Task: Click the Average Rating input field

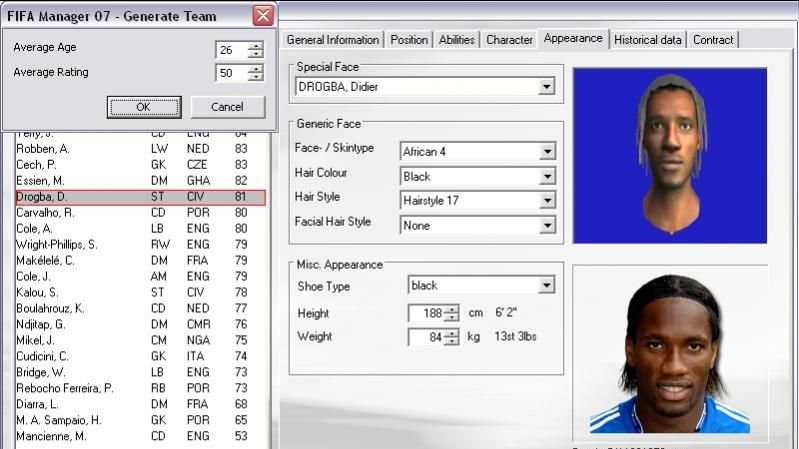Action: (x=231, y=73)
